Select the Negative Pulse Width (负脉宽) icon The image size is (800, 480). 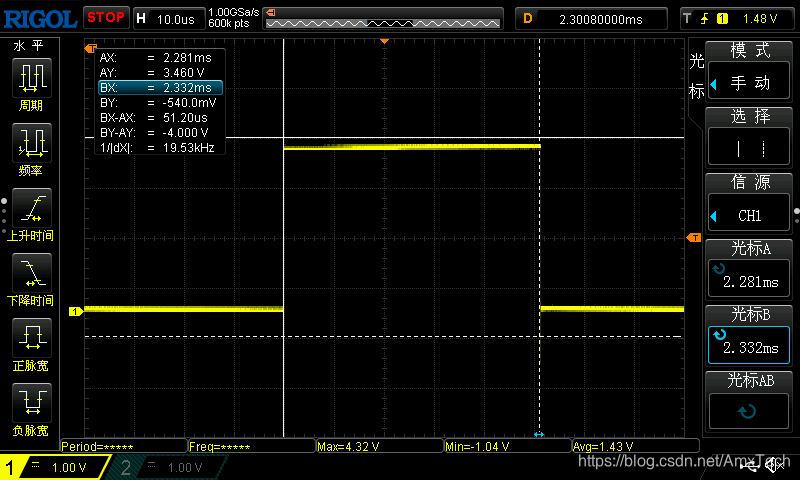32,403
